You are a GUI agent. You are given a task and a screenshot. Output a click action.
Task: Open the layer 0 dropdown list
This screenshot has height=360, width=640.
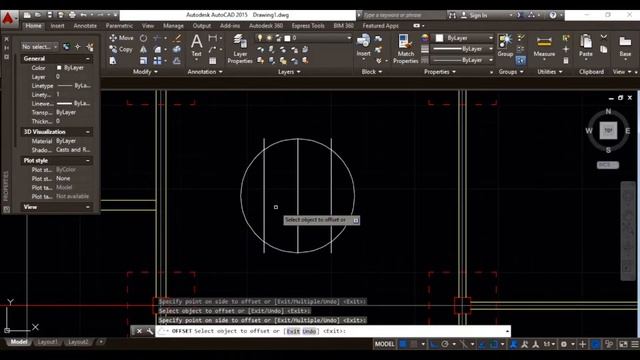(349, 38)
